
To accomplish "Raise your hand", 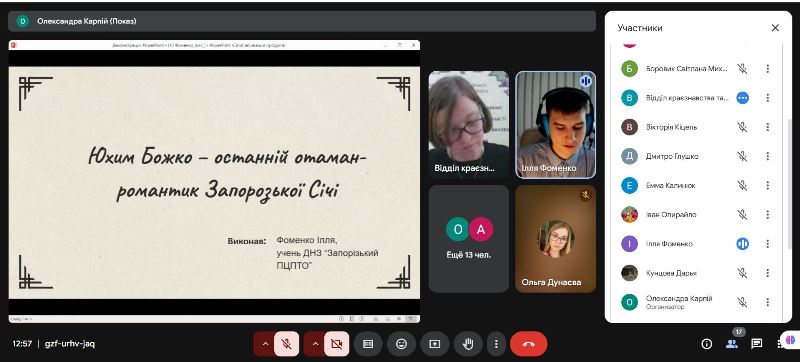I will click(x=467, y=344).
